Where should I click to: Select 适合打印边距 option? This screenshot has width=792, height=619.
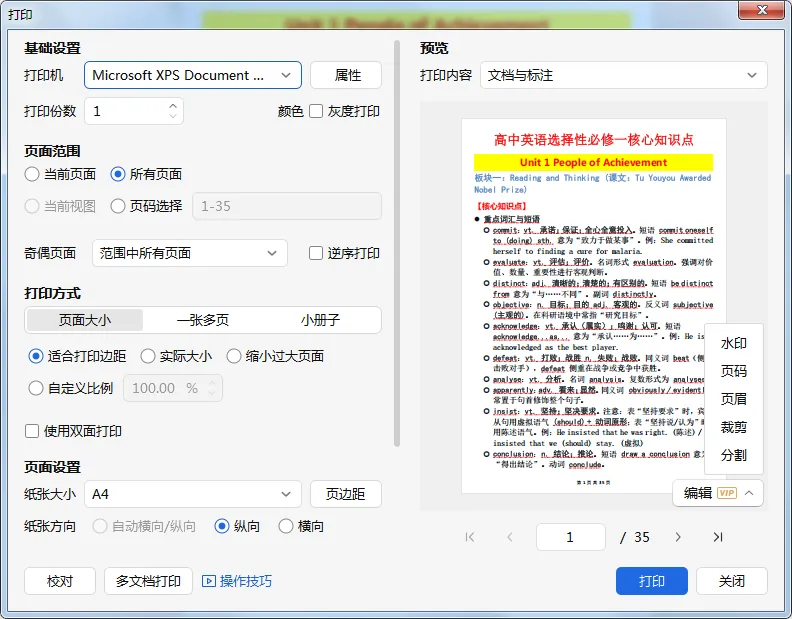click(x=36, y=356)
